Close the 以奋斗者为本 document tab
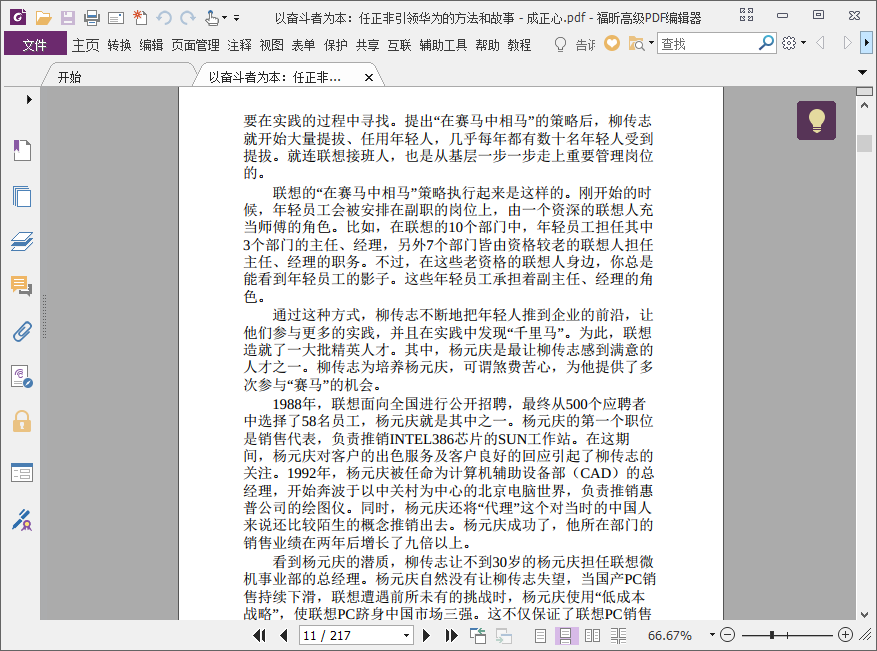877x651 pixels. point(369,78)
